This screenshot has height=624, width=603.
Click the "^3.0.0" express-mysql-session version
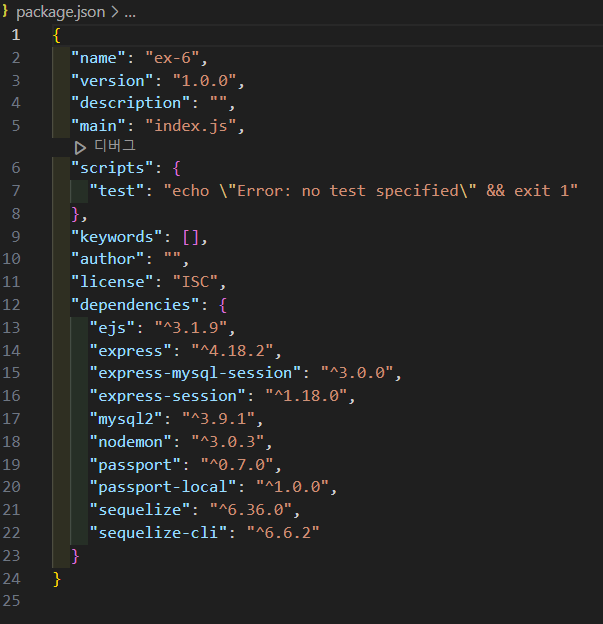[357, 373]
